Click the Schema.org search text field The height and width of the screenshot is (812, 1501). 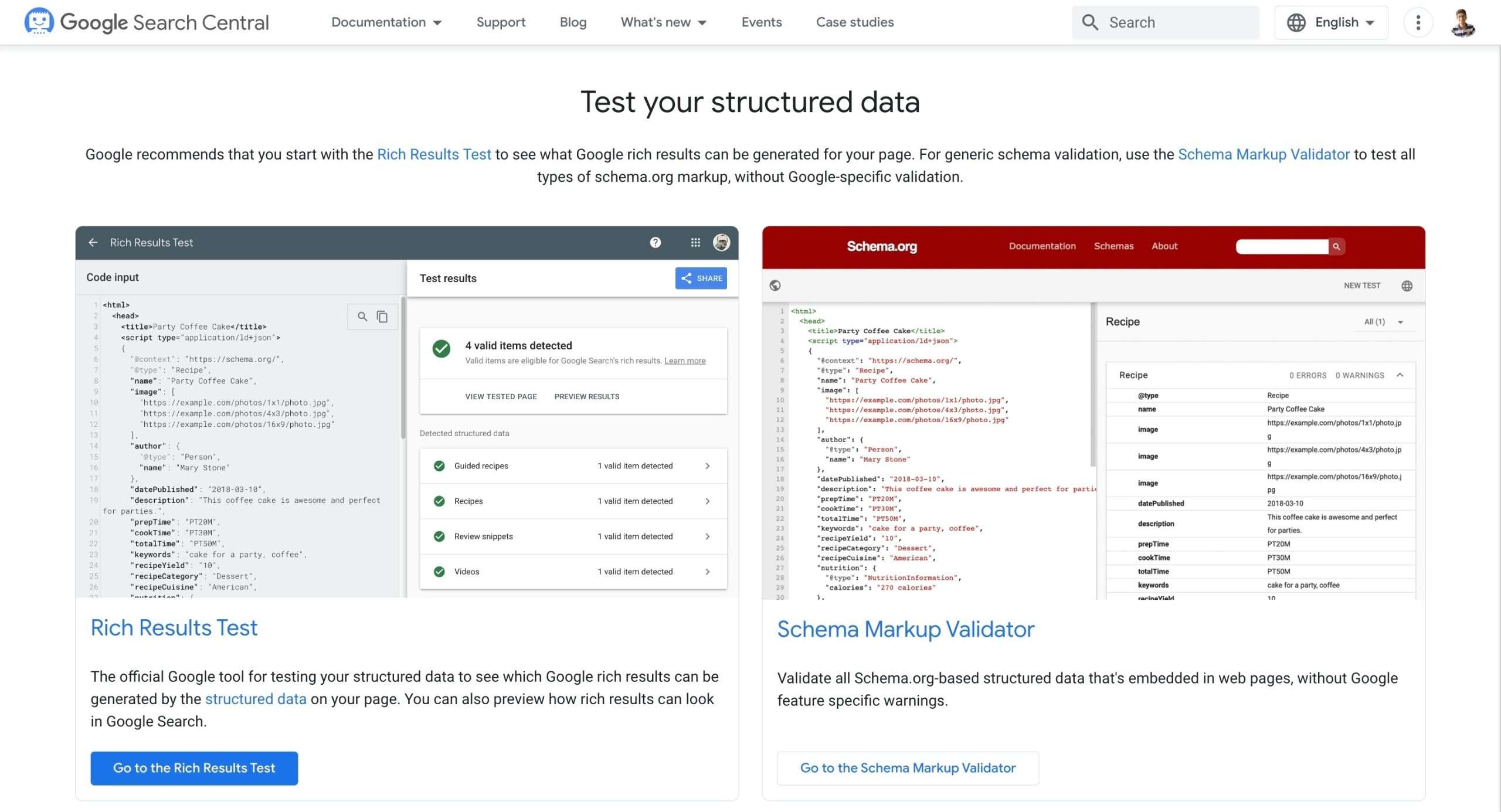pos(1282,246)
